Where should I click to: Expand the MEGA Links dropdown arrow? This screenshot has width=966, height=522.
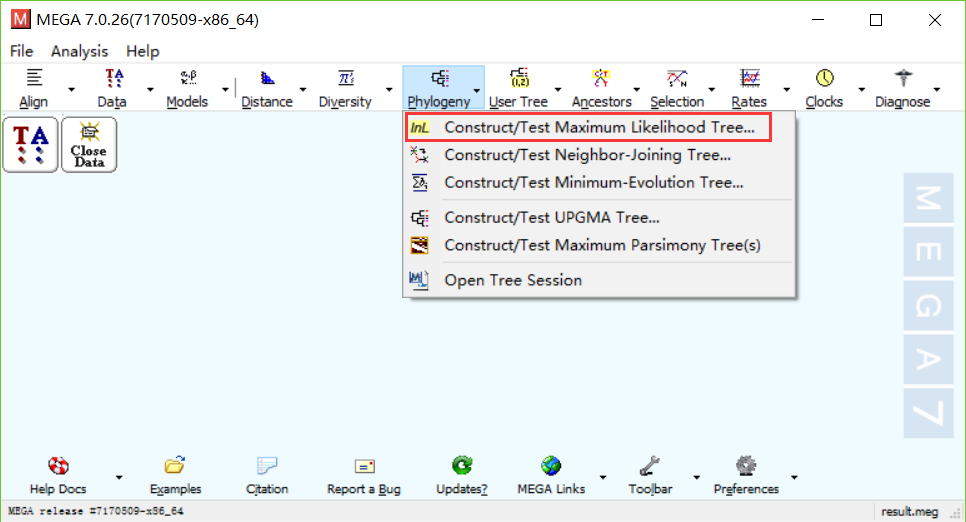pos(603,477)
